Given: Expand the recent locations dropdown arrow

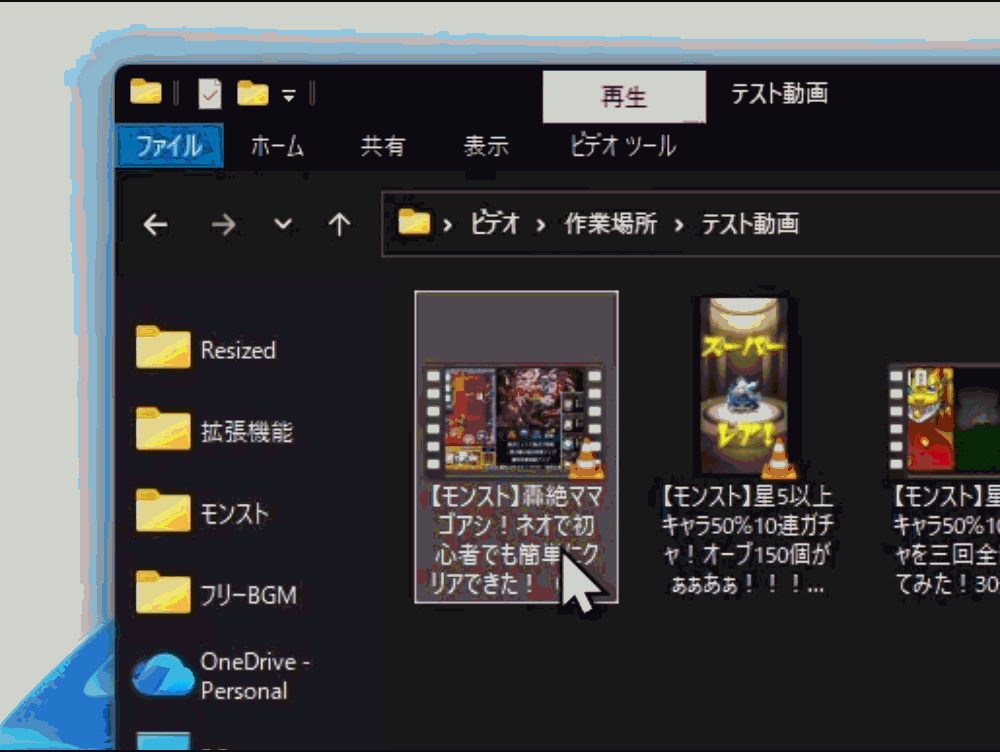Looking at the screenshot, I should 283,225.
